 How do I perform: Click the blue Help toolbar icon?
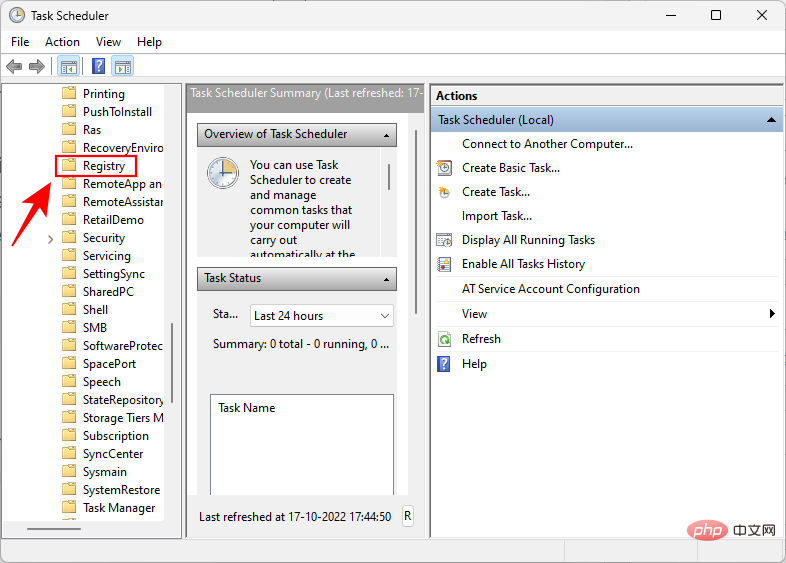pyautogui.click(x=99, y=66)
